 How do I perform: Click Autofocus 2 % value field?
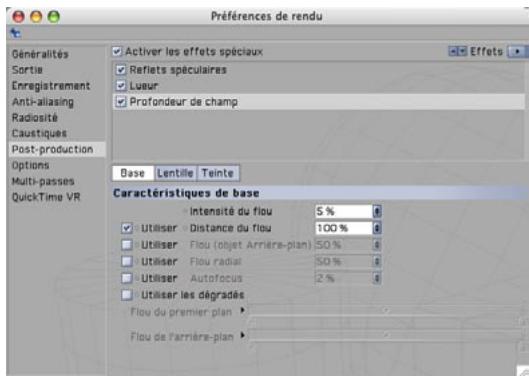343,278
